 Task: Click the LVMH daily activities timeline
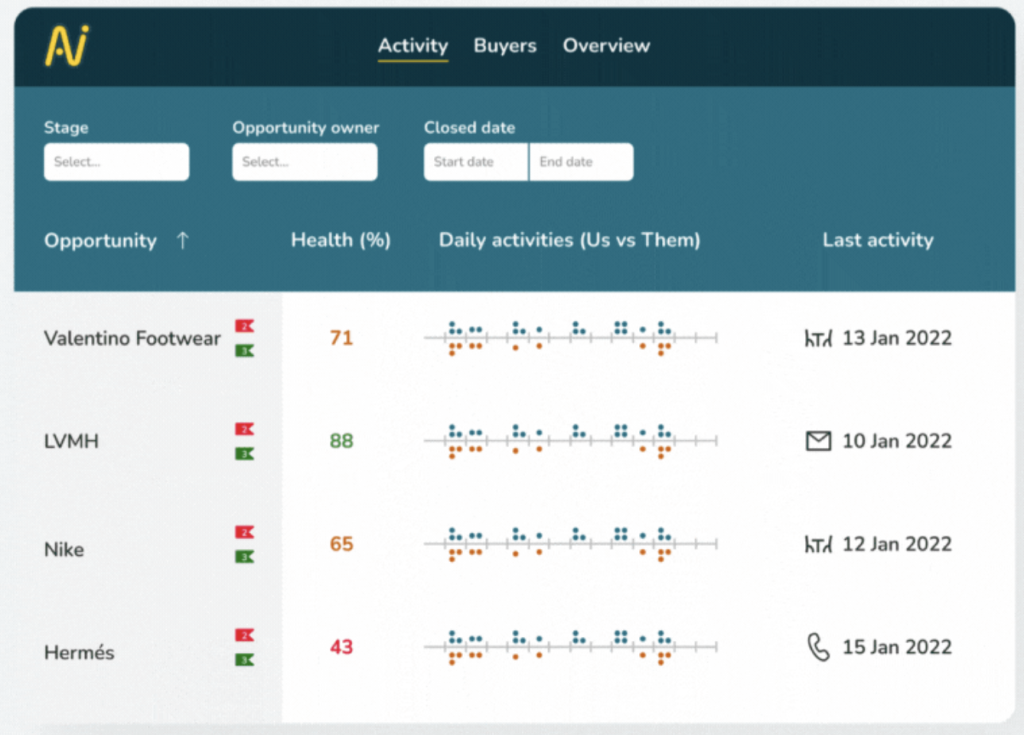[570, 441]
